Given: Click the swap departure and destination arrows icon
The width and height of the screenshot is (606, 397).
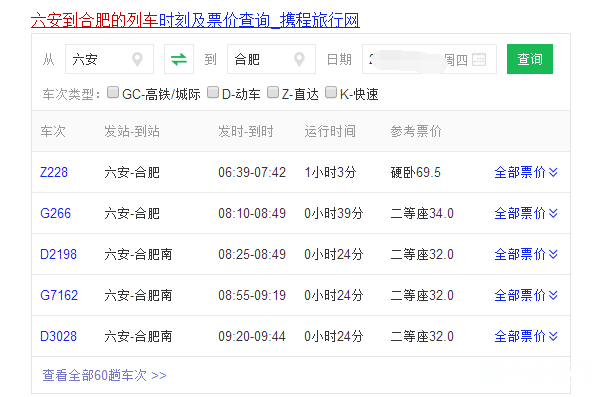Looking at the screenshot, I should coord(179,59).
